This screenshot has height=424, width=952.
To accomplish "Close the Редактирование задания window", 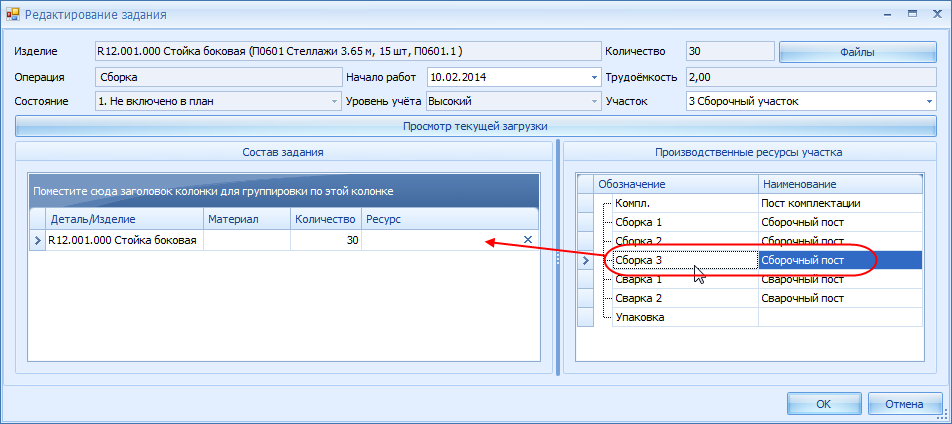I will (935, 13).
